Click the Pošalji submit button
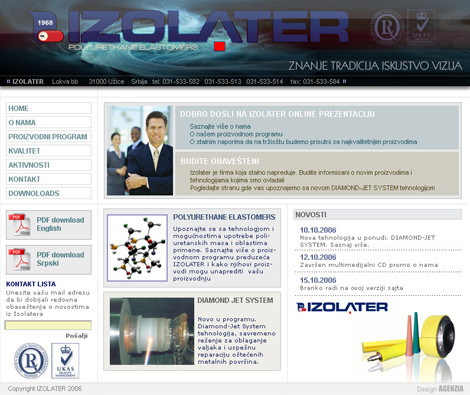 coord(77,336)
